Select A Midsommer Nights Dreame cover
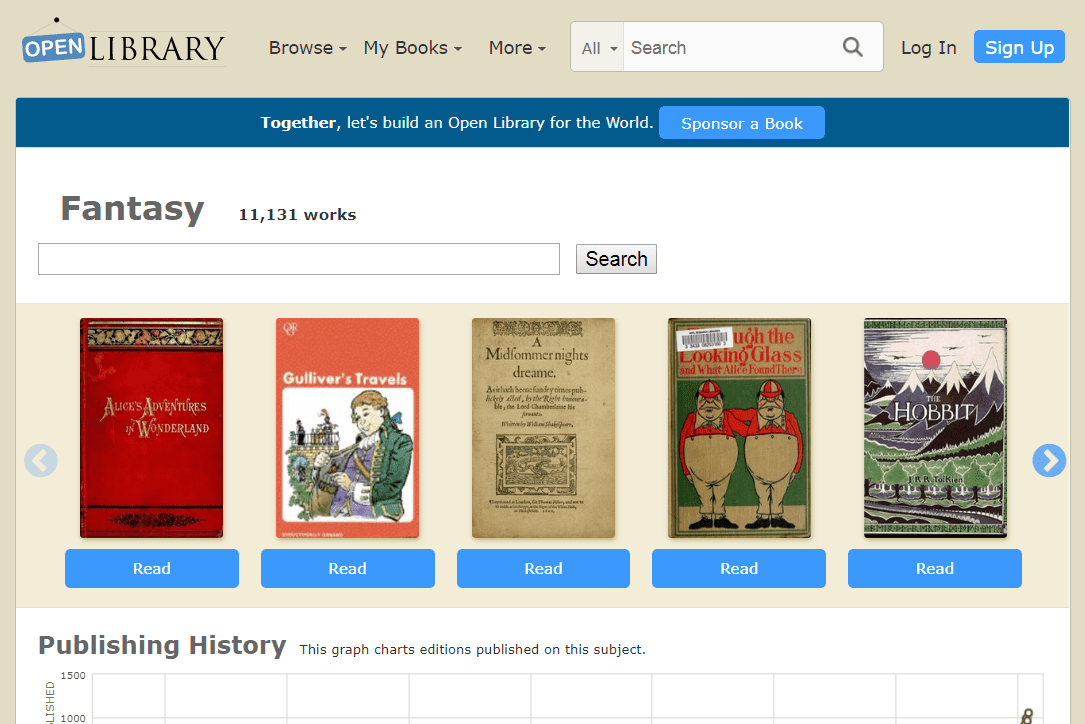 point(543,428)
